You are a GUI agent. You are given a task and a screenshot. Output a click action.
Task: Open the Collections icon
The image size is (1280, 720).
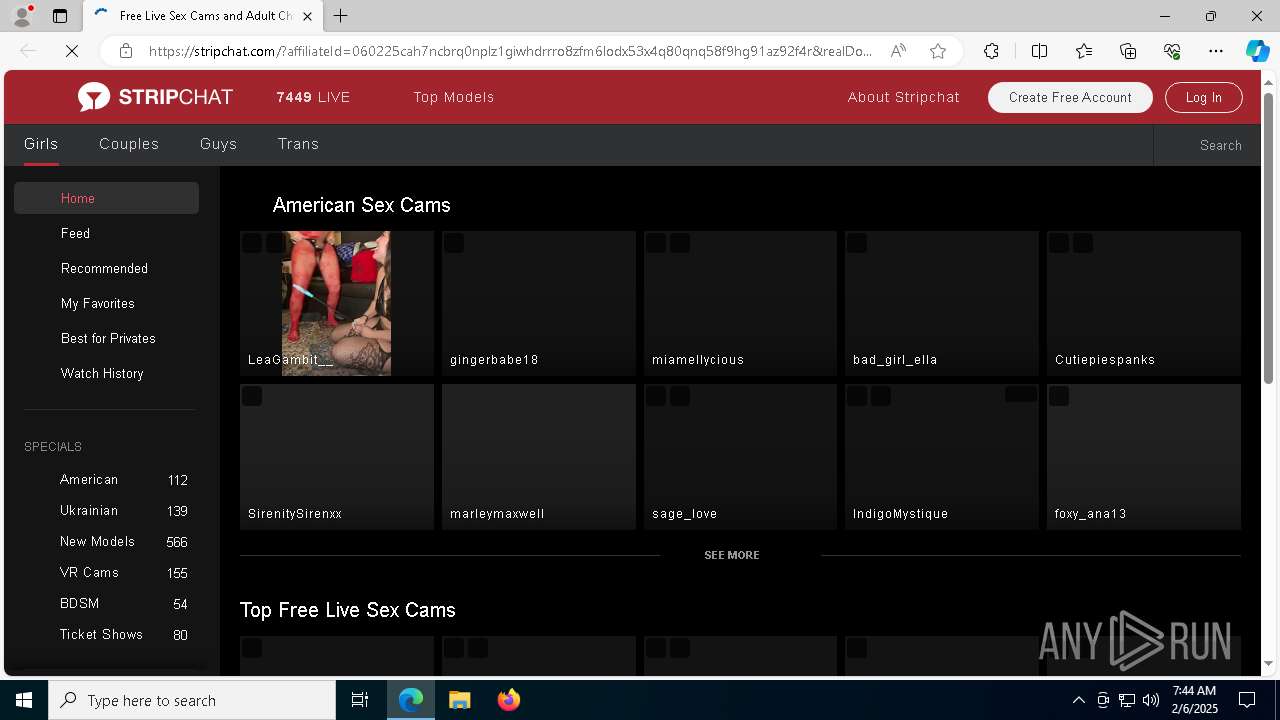coord(1128,51)
